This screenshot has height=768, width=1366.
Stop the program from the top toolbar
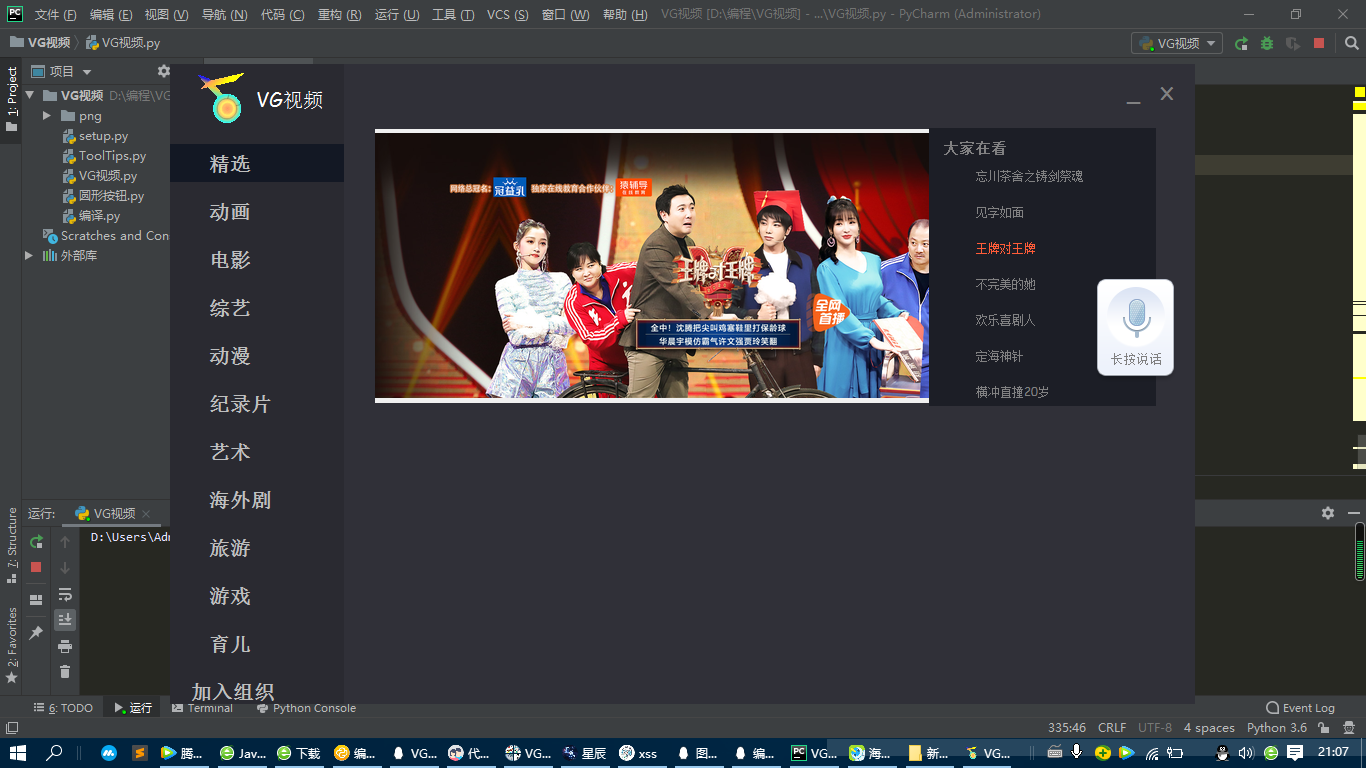[1319, 43]
